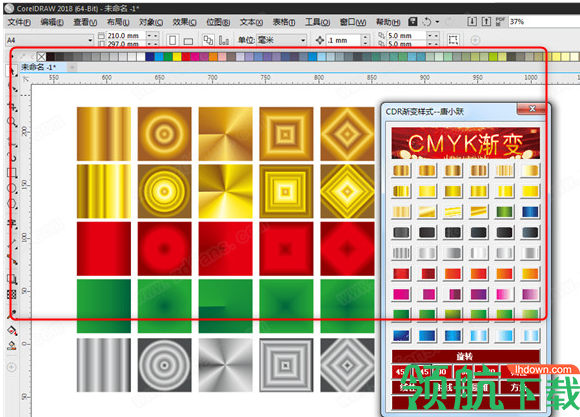This screenshot has width=580, height=417.
Task: Click the quick customize plus on property bar
Action: point(475,40)
